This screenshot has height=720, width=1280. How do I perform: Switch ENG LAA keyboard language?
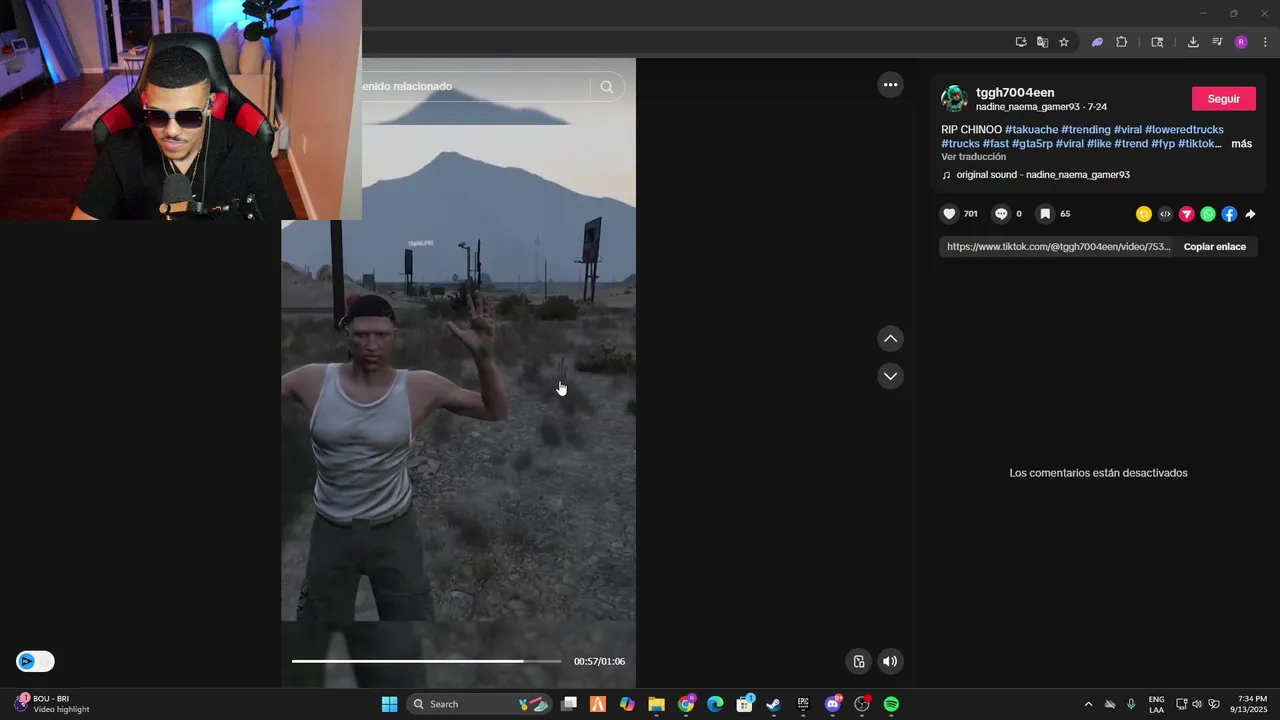click(1156, 704)
